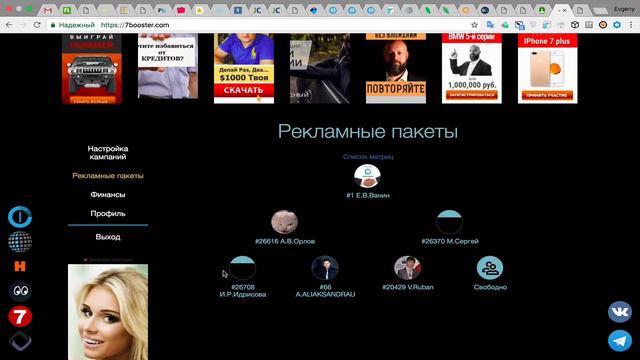Click СКАЧАТЬ on the $1000 ad
The height and width of the screenshot is (360, 640).
tap(244, 90)
